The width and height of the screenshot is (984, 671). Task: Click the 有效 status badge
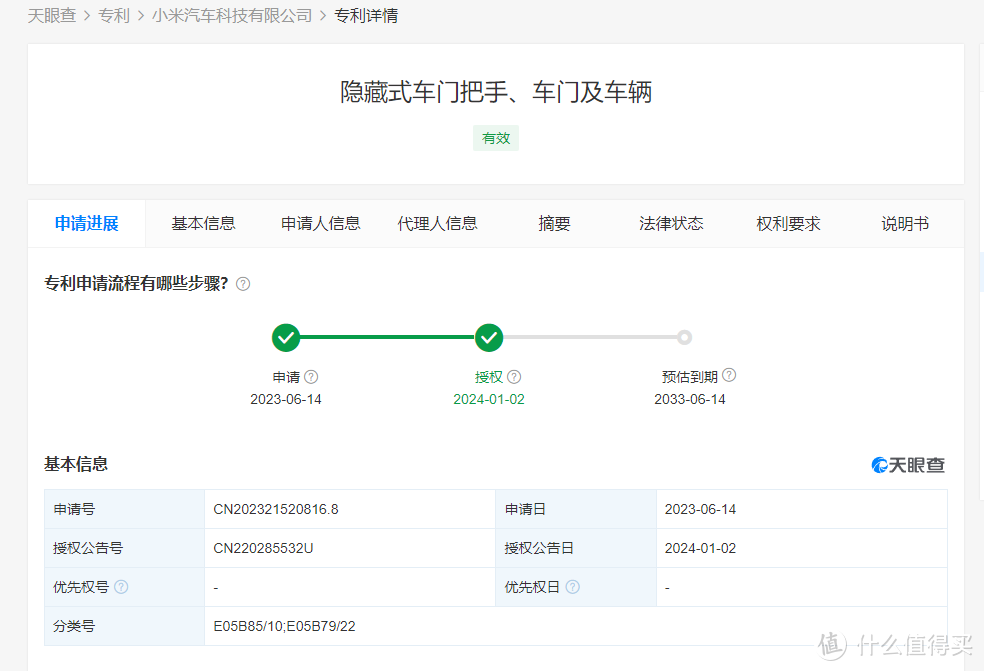click(x=496, y=138)
